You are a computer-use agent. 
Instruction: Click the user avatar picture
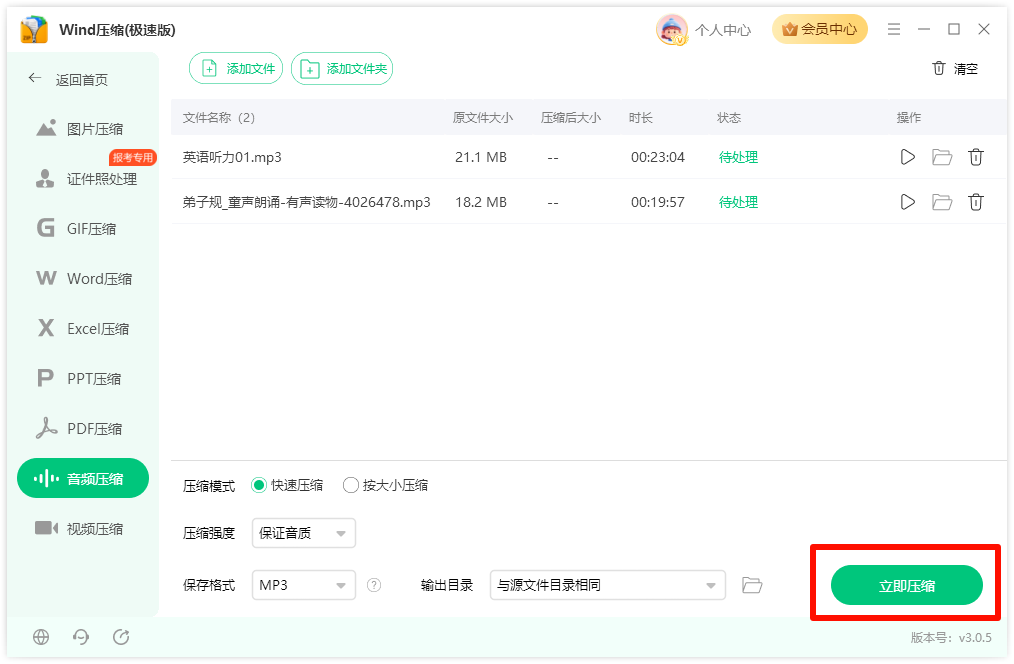671,30
